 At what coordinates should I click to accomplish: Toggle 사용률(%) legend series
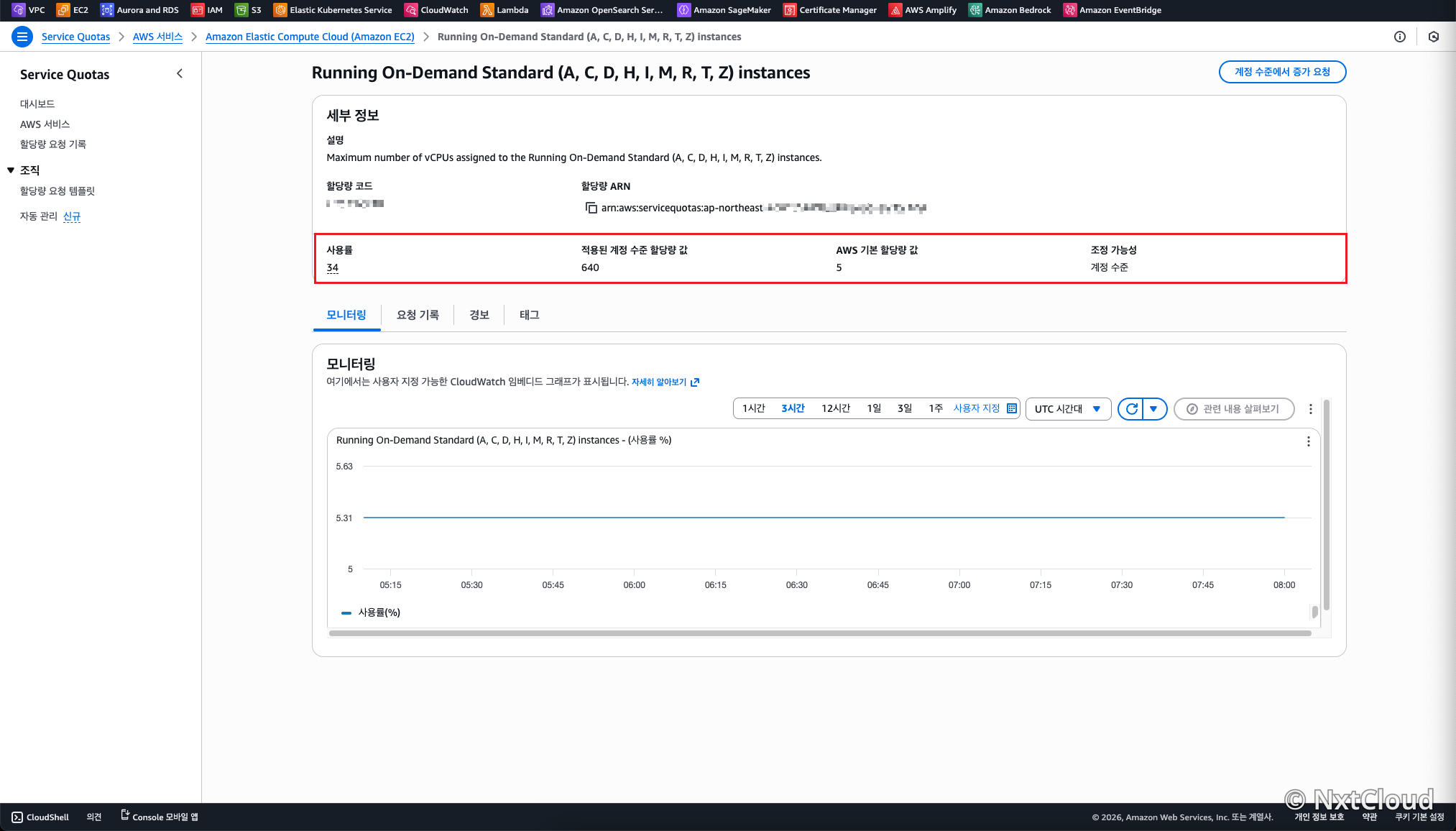pyautogui.click(x=371, y=612)
